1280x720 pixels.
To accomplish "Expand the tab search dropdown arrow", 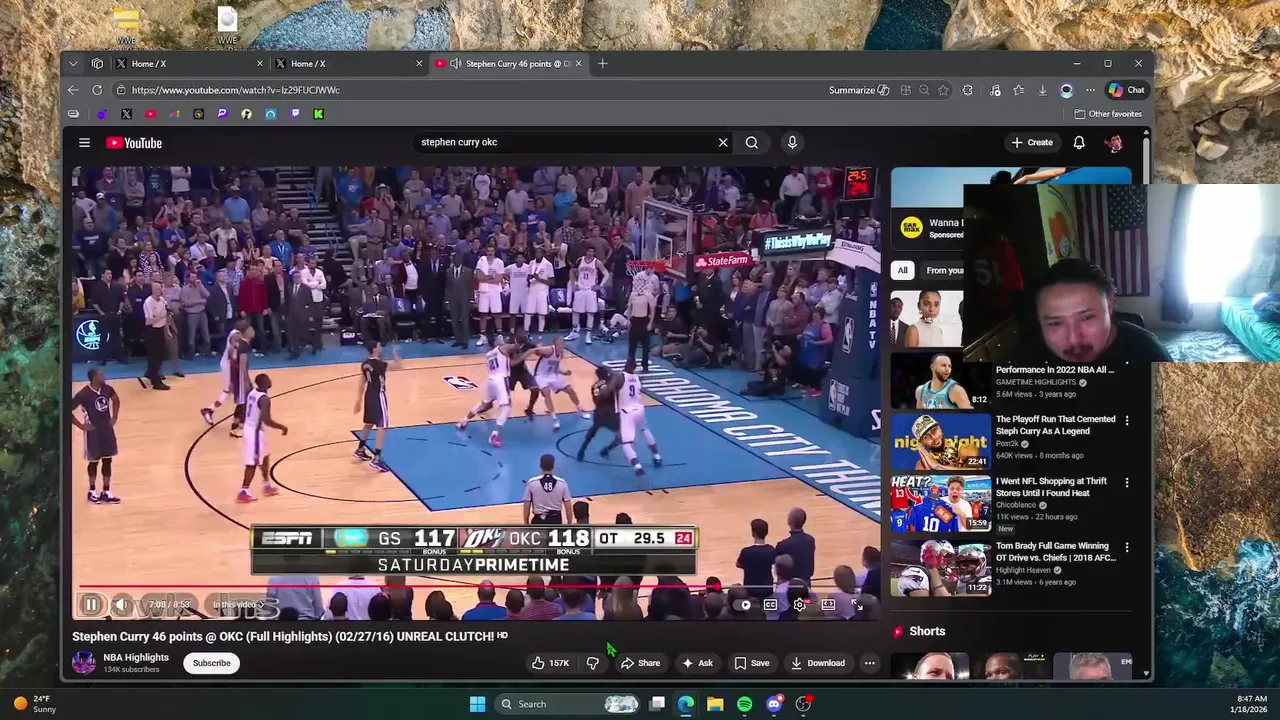I will click(x=73, y=64).
